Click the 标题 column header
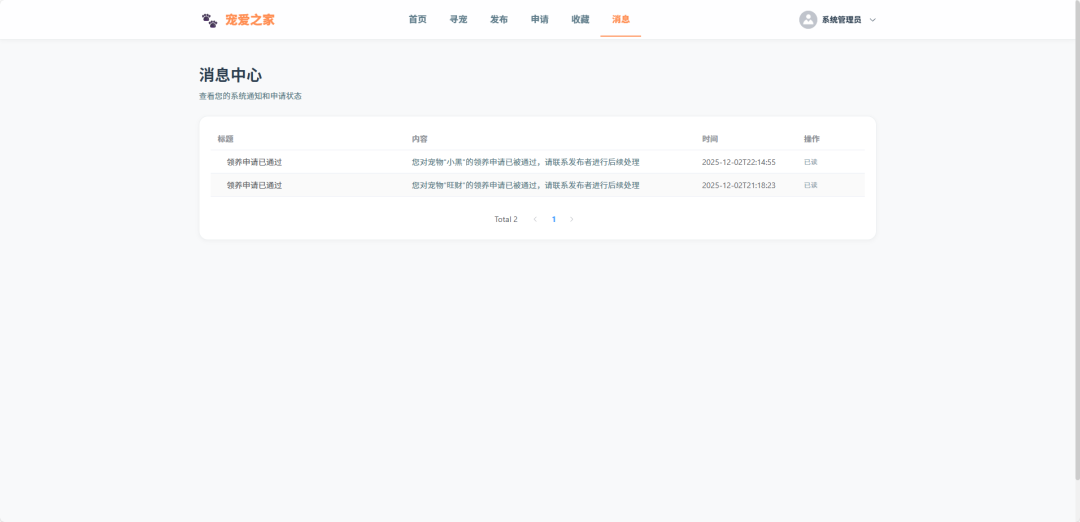This screenshot has width=1080, height=522. [x=226, y=139]
